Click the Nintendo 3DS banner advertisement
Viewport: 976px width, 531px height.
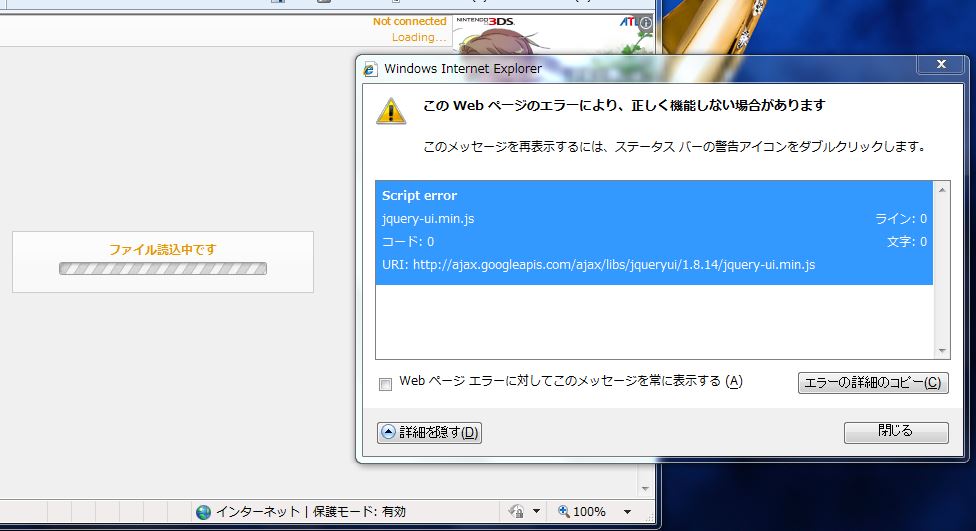pos(553,35)
